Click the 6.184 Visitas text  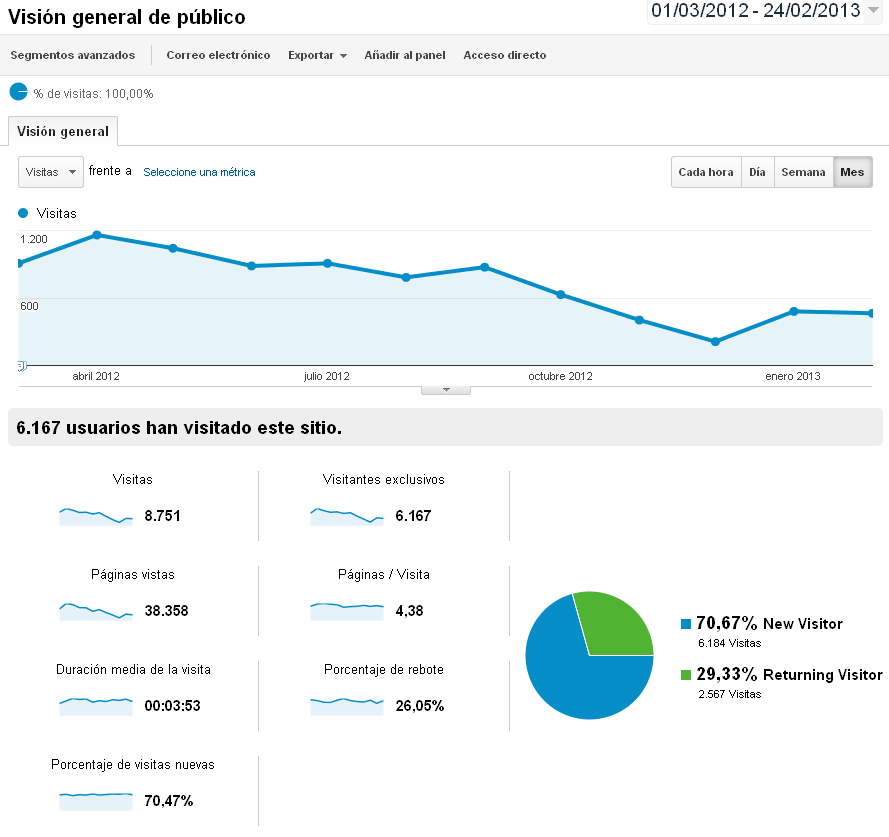coord(730,643)
